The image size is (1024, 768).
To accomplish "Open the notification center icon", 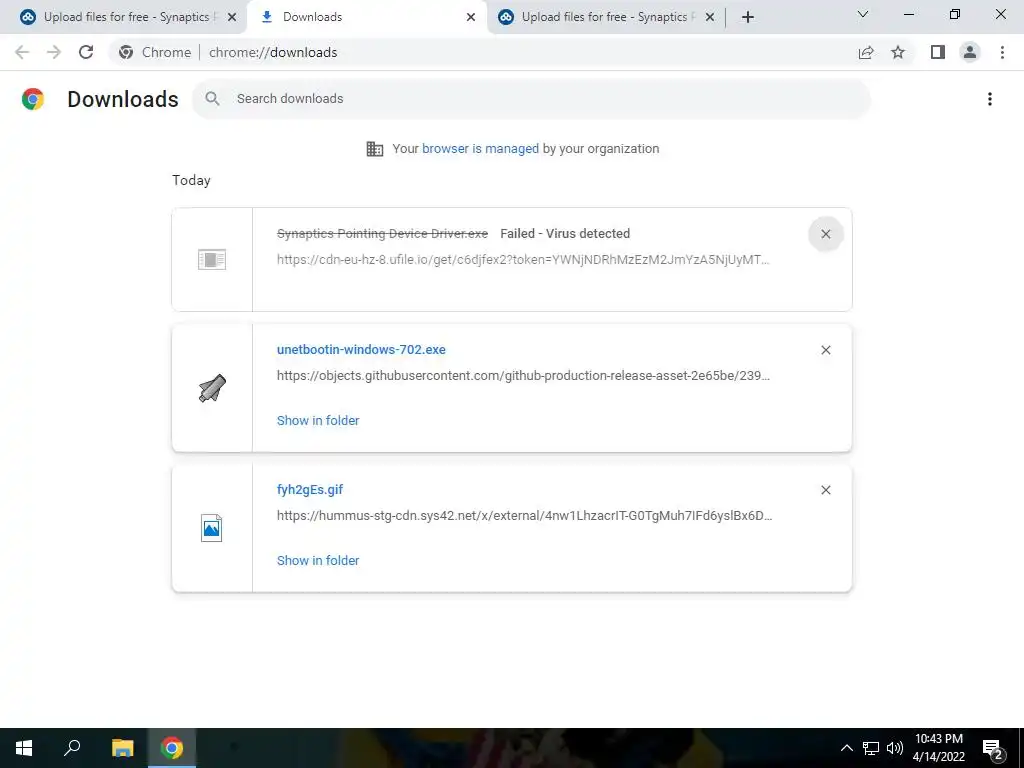I will (993, 748).
